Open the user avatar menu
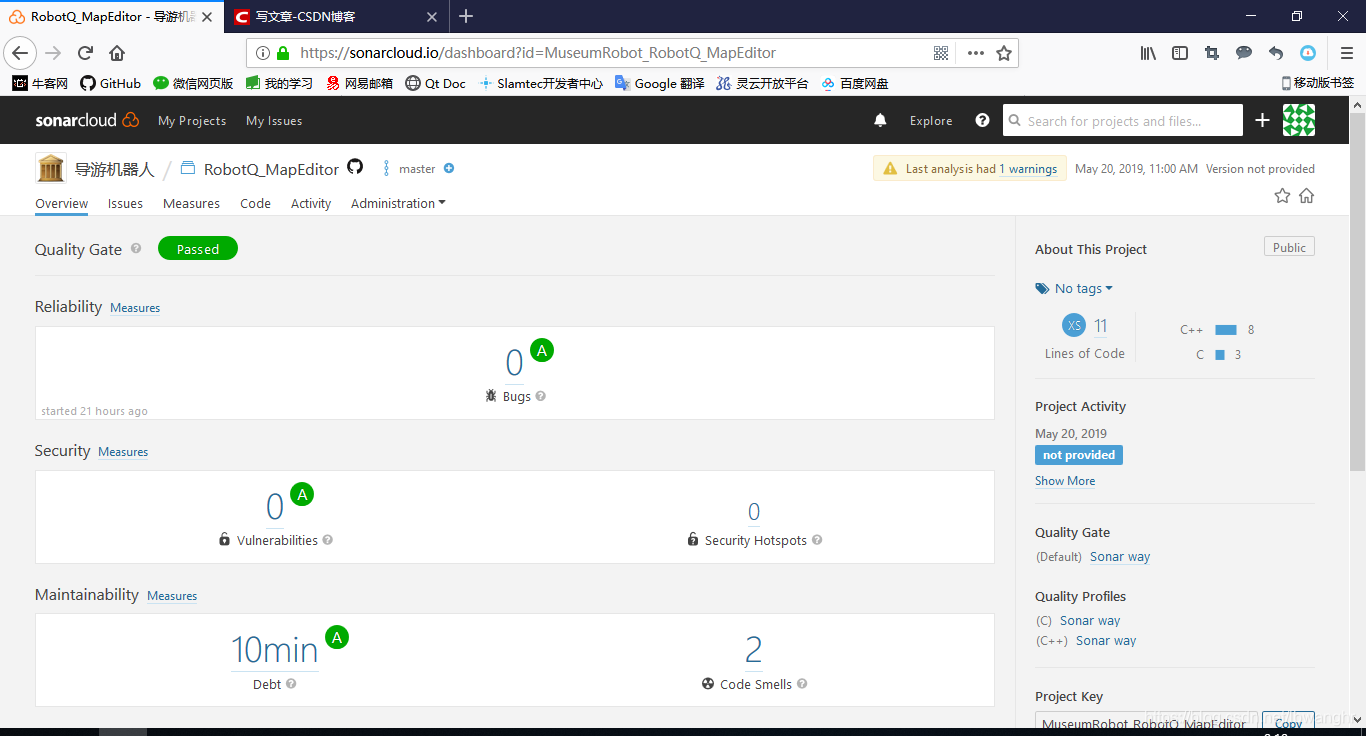Screen dimensions: 1366x736 pos(1299,120)
